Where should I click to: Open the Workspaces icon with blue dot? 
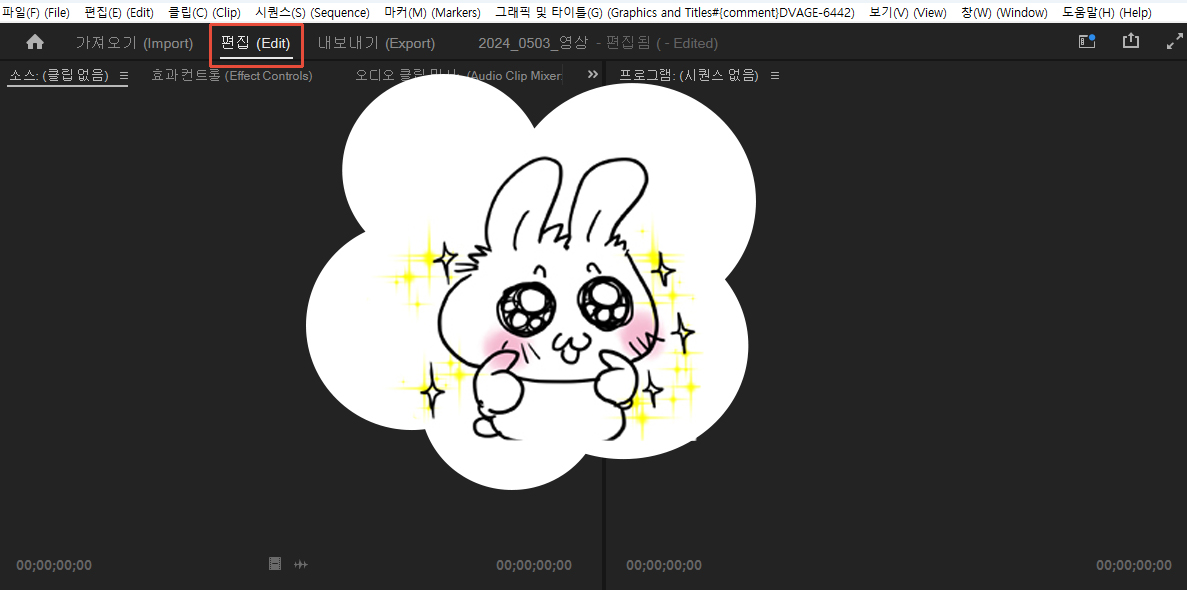coord(1087,42)
